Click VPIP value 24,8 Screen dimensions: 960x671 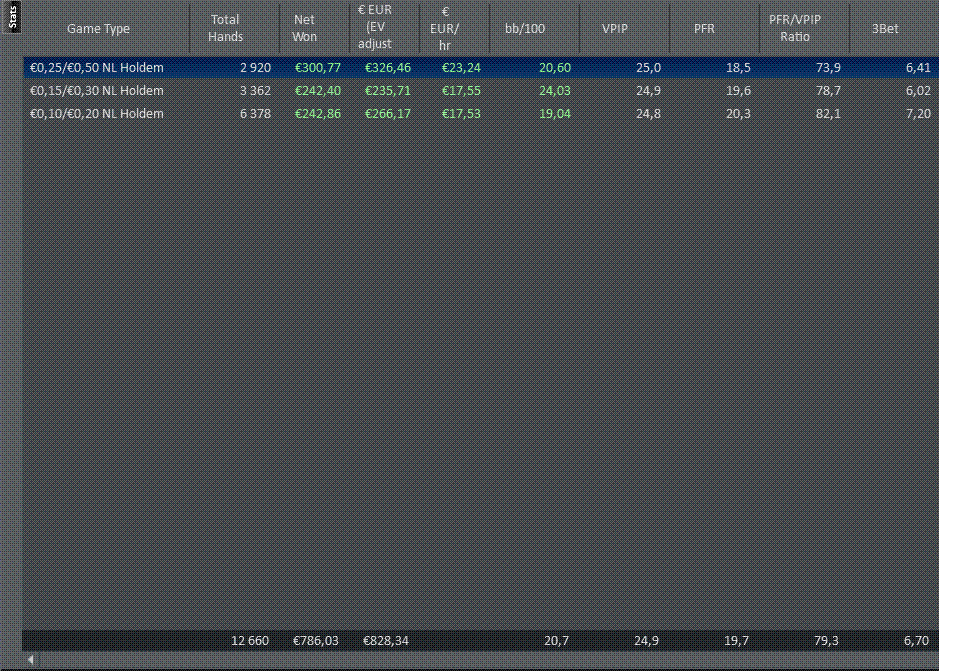pyautogui.click(x=648, y=113)
